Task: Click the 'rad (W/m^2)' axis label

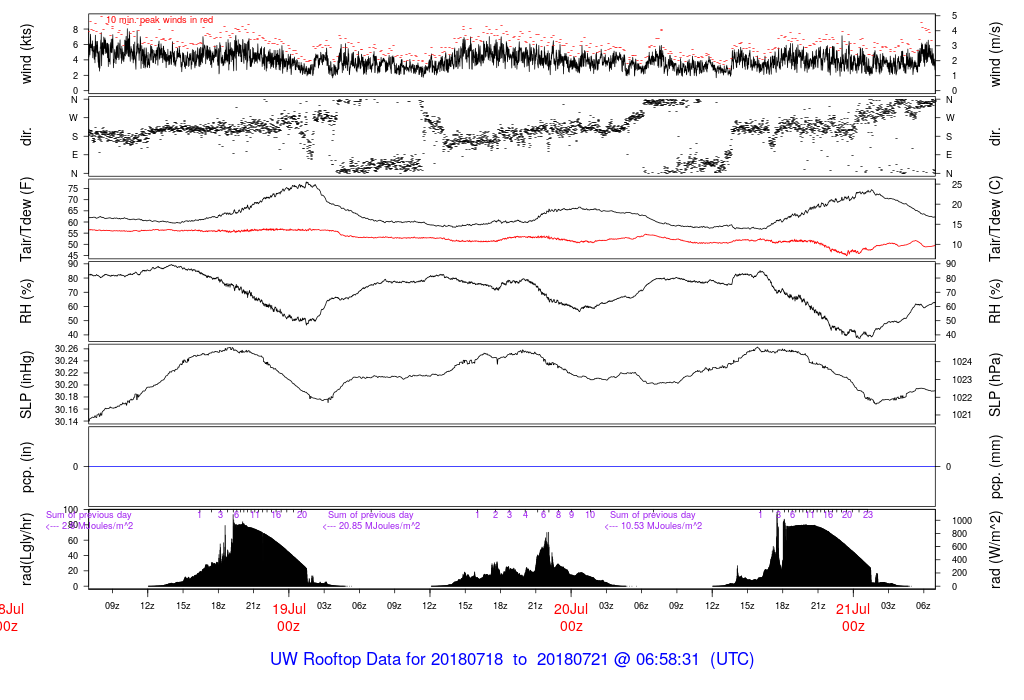Action: [x=995, y=549]
